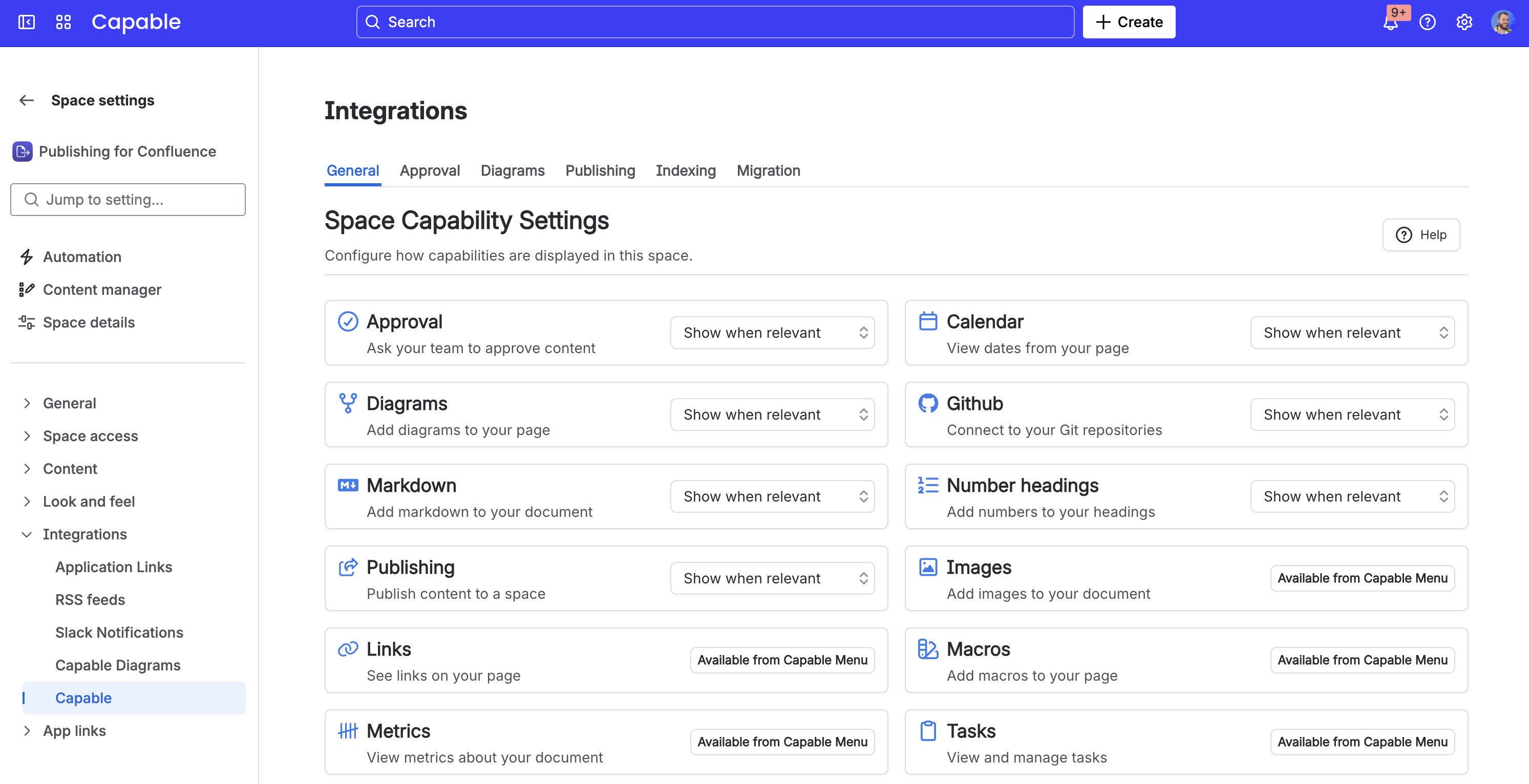Switch to the Migration tab
The width and height of the screenshot is (1529, 784).
point(768,171)
